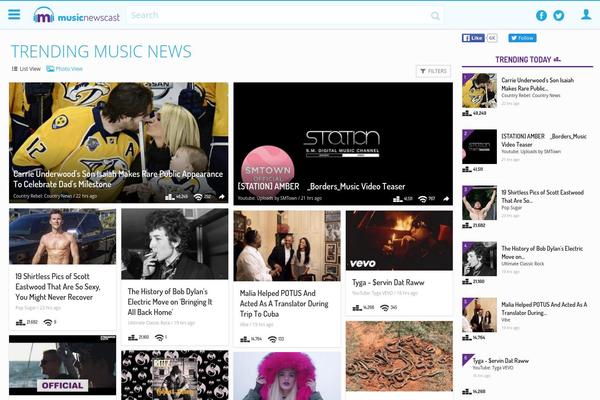
Task: Click the bars icon under sidebar Scott Eastwood item
Action: click(x=466, y=225)
